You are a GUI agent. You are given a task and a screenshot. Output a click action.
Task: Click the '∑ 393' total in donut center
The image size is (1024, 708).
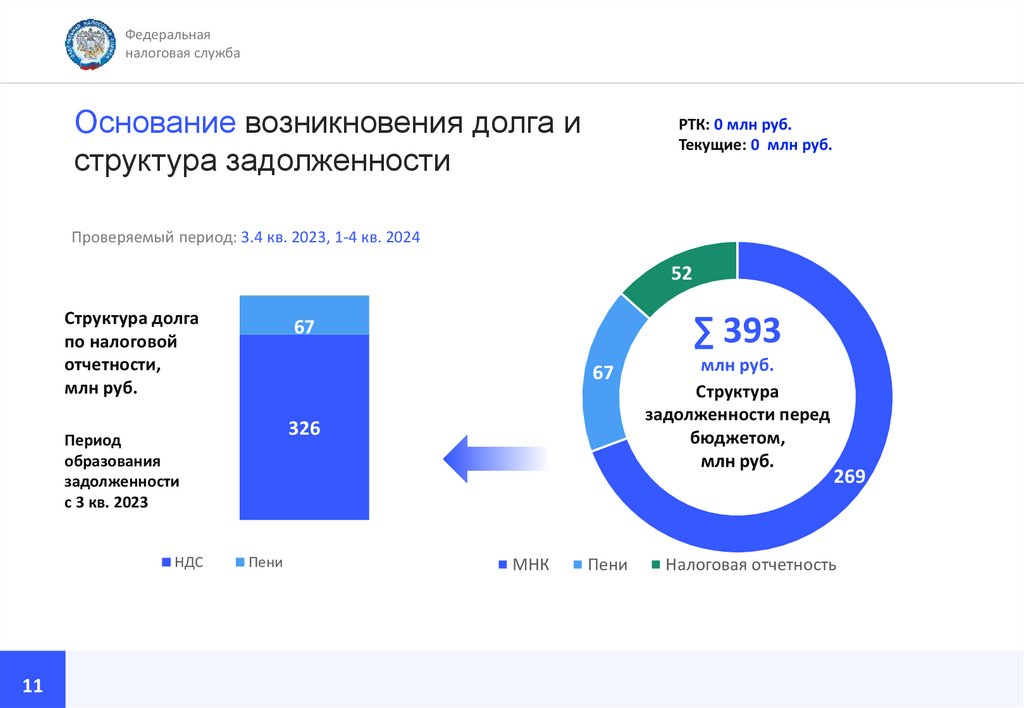pos(737,330)
